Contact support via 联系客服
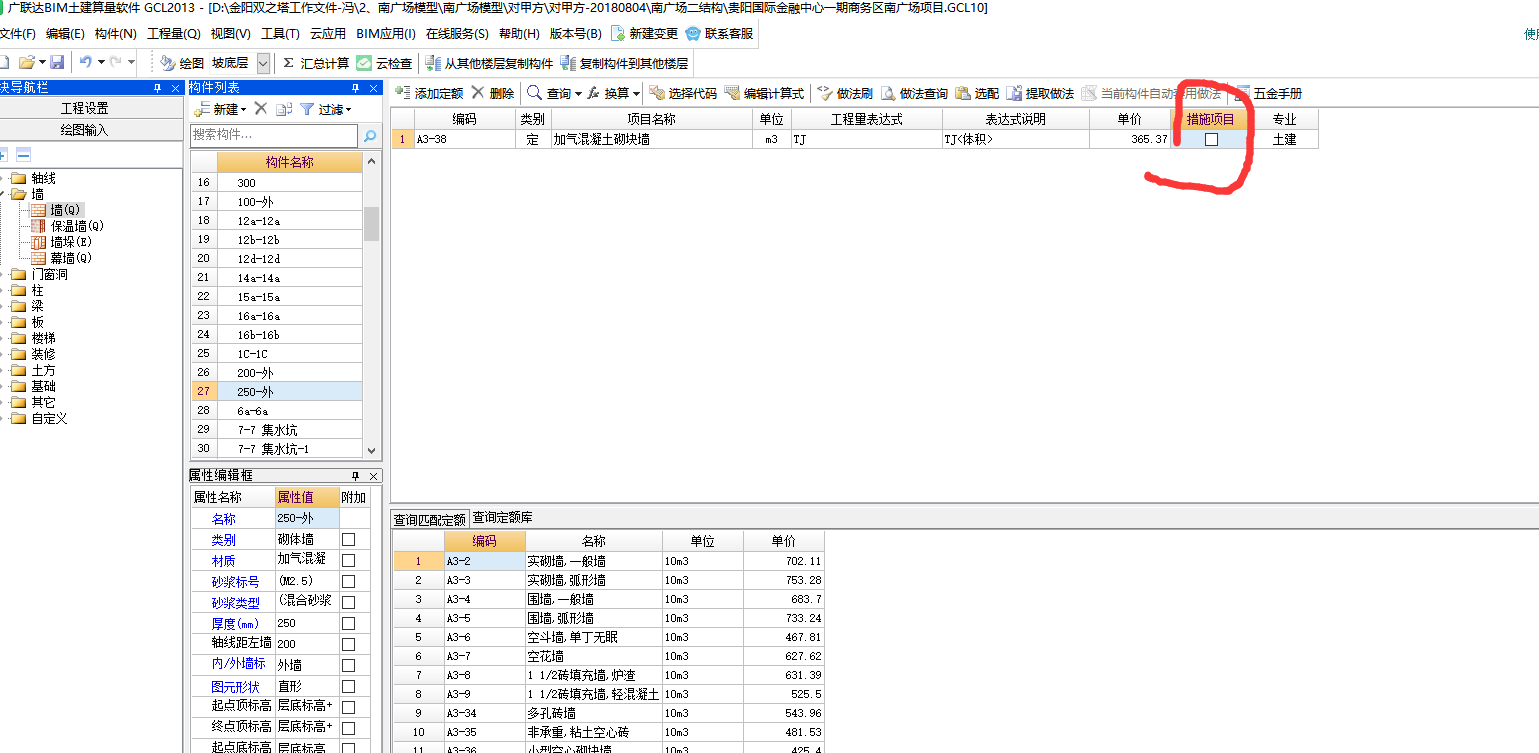 coord(720,33)
